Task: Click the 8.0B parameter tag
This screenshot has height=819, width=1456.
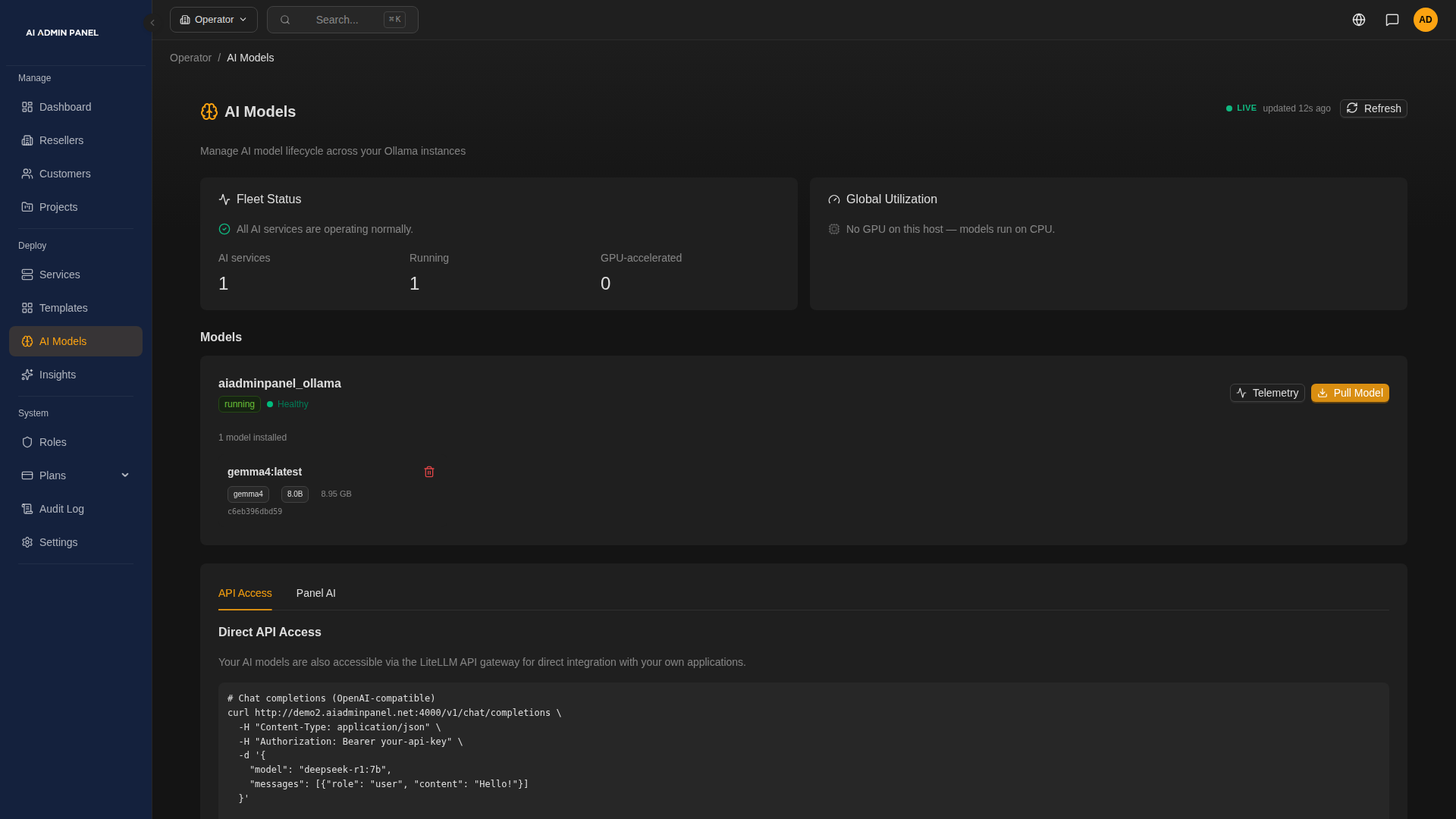Action: click(295, 494)
